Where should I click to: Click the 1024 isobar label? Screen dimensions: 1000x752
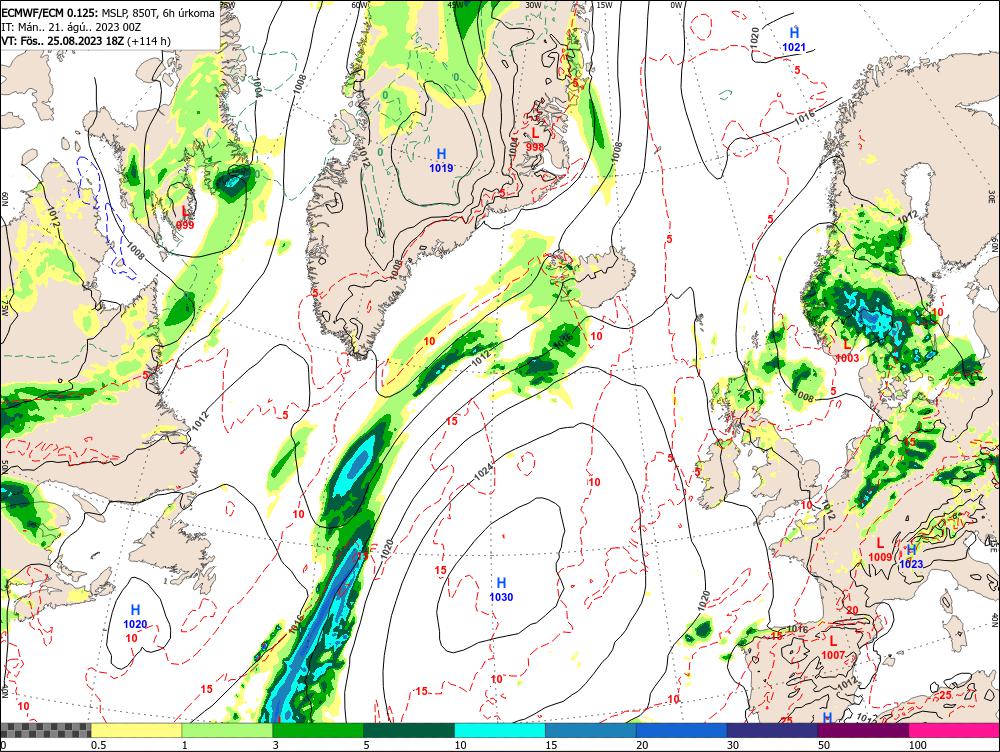tap(484, 471)
